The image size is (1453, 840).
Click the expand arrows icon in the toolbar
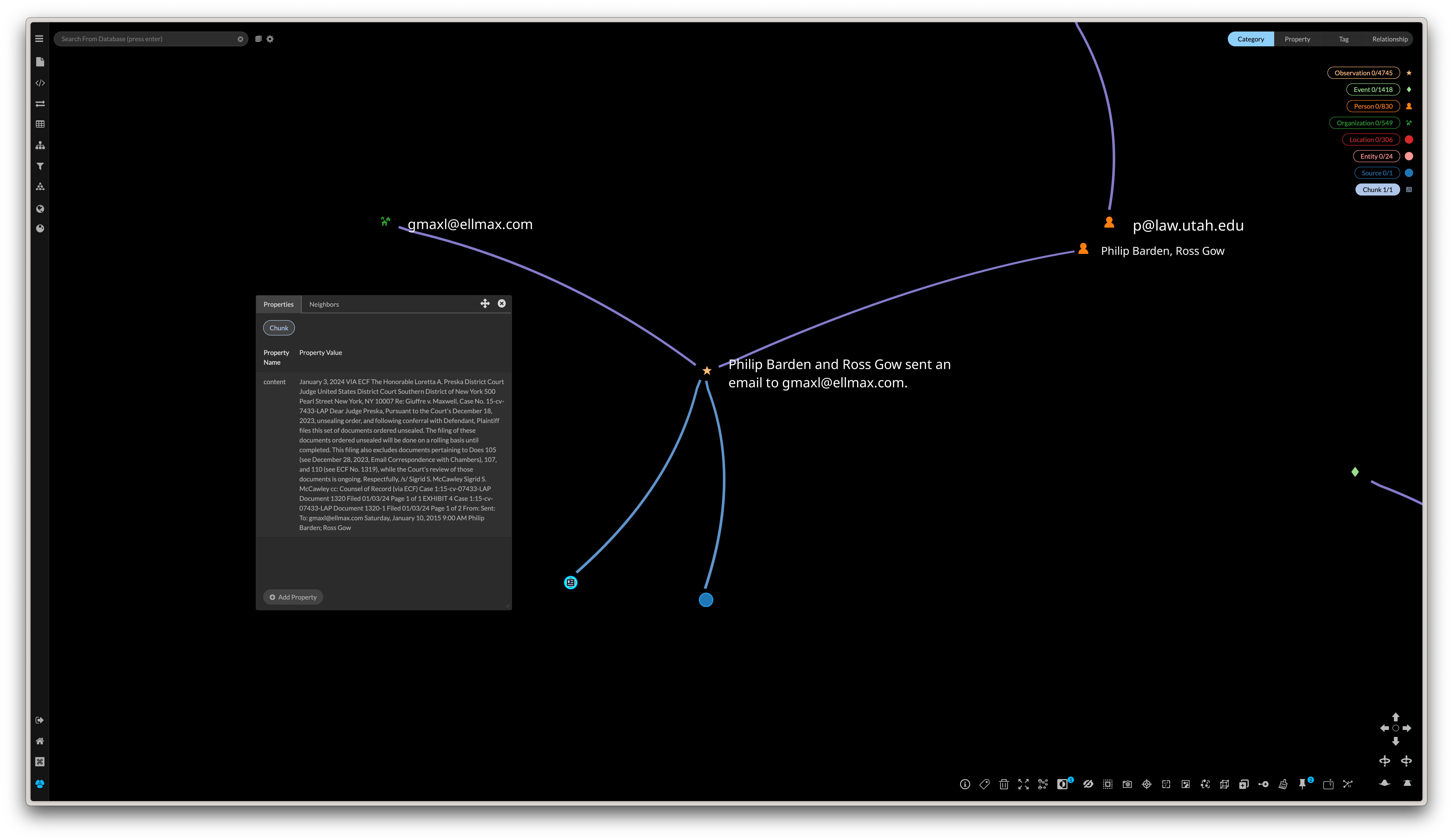tap(1023, 784)
